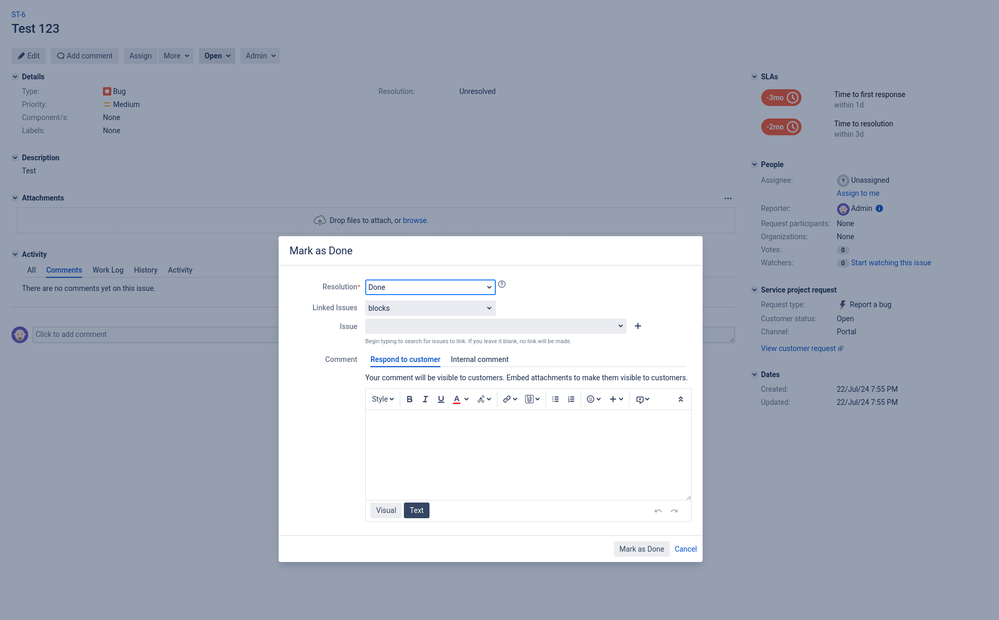999x620 pixels.
Task: Open the Linked Issues dropdown showing blocks
Action: [x=430, y=308]
